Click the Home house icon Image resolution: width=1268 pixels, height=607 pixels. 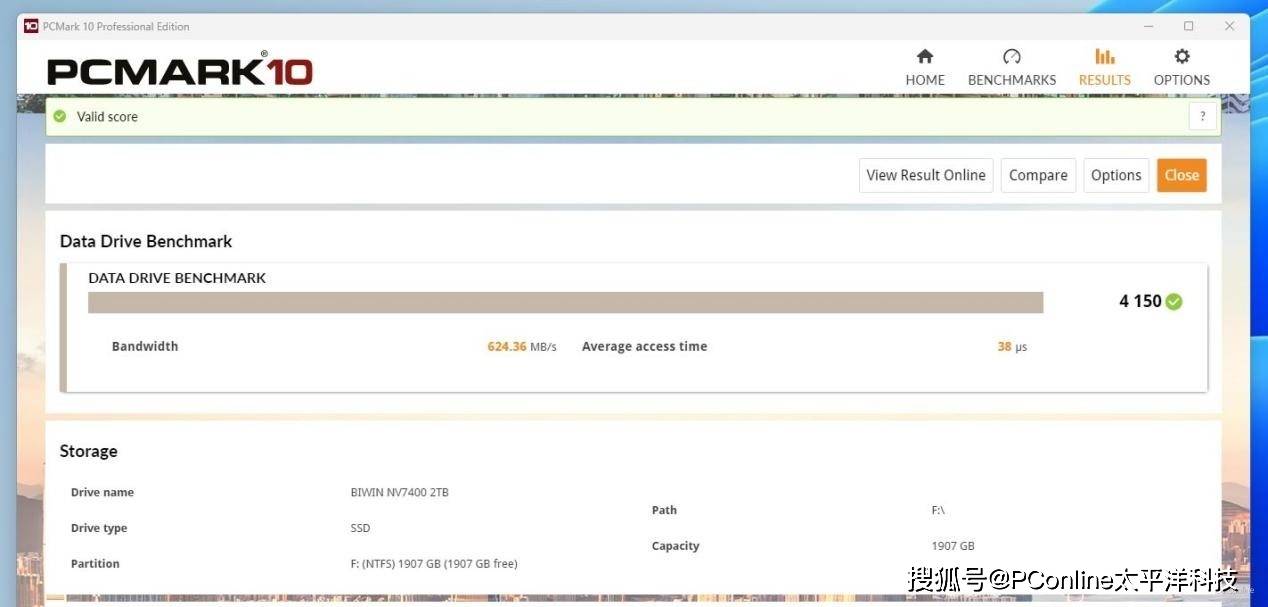(924, 57)
